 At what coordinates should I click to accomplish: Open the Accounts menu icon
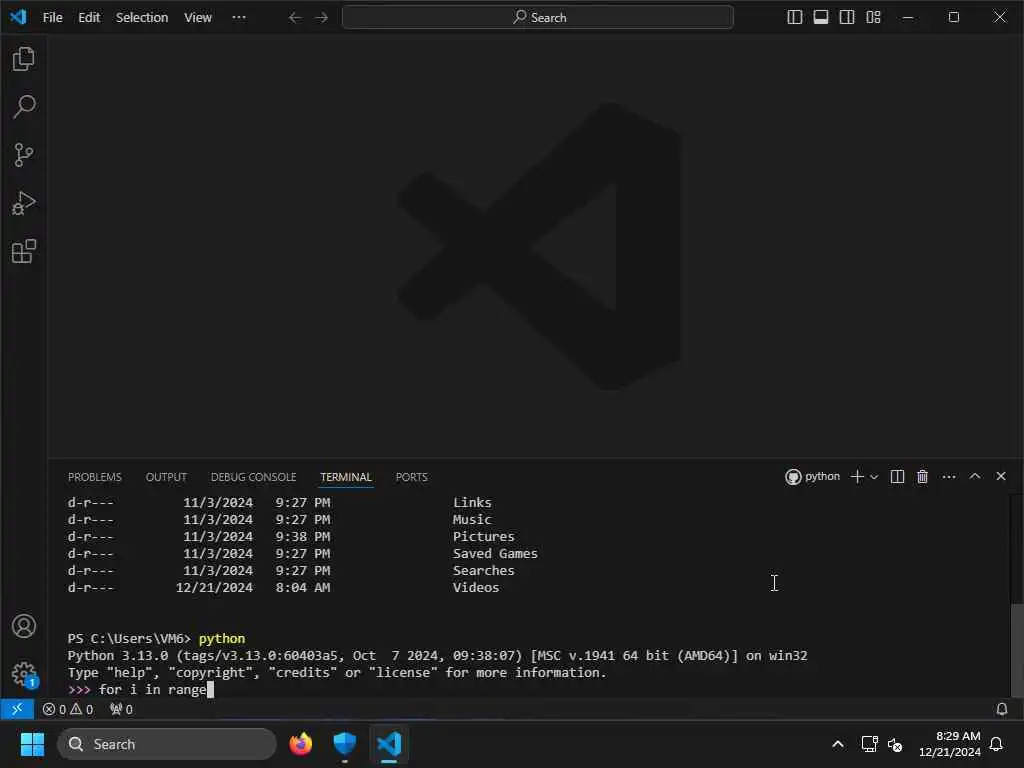pos(24,626)
